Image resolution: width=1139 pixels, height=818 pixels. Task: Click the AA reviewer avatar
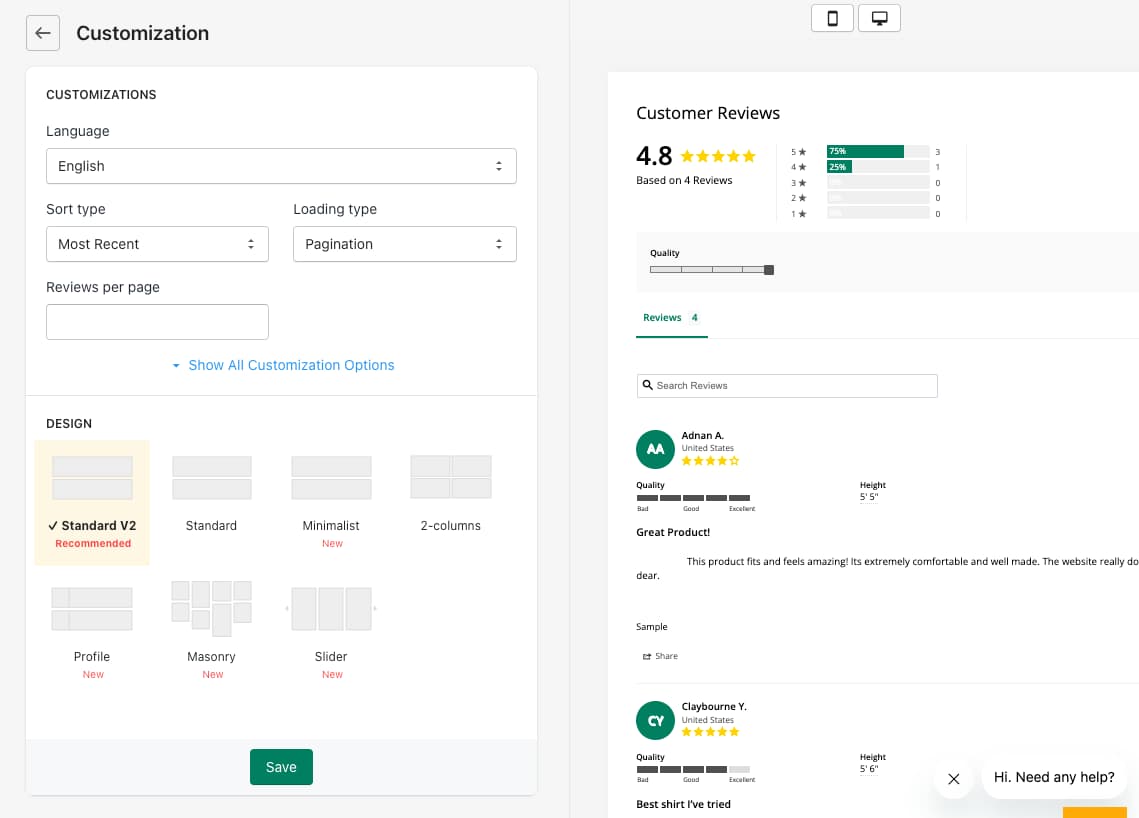655,450
